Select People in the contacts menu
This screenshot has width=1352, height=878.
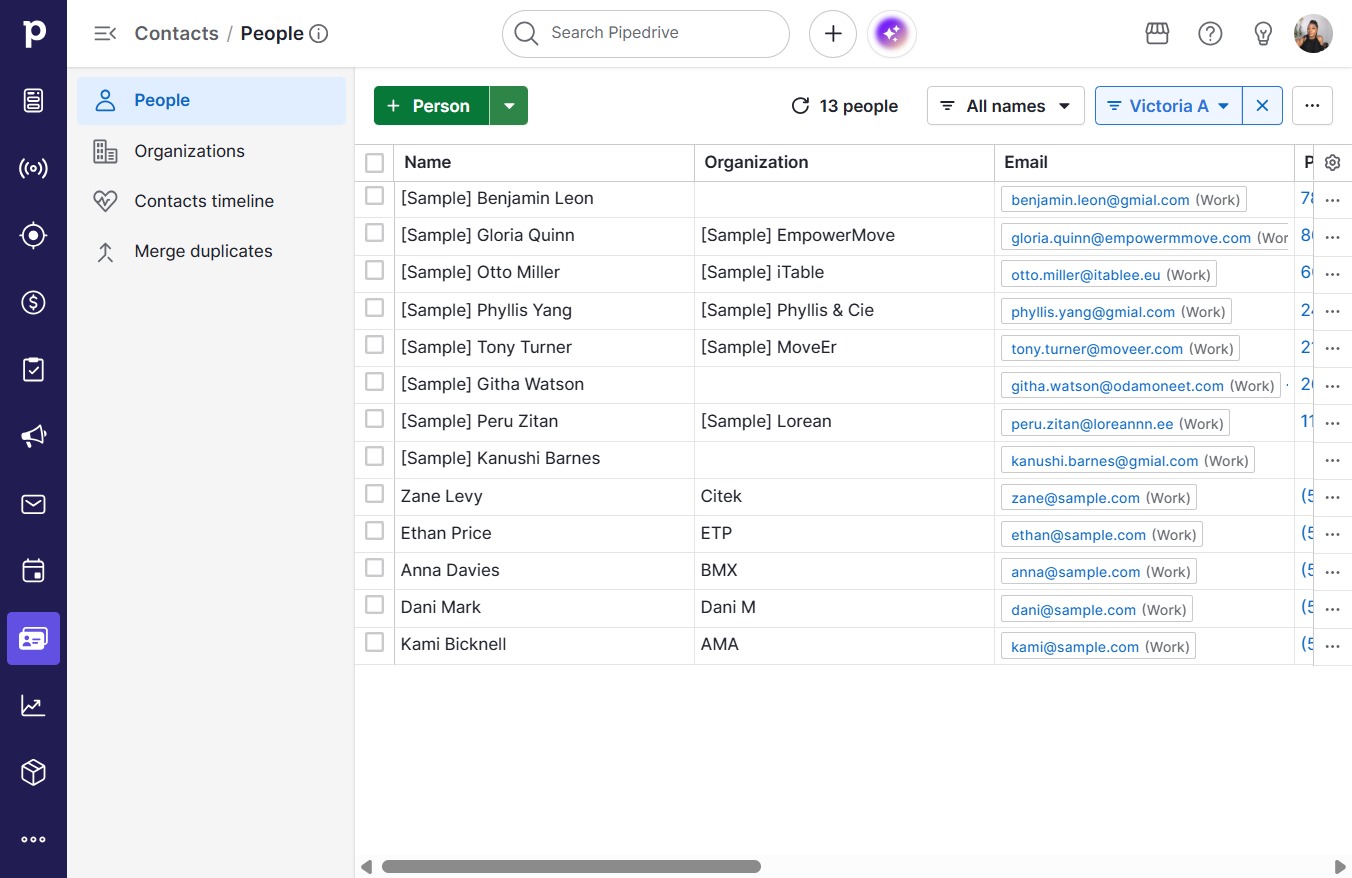point(211,101)
